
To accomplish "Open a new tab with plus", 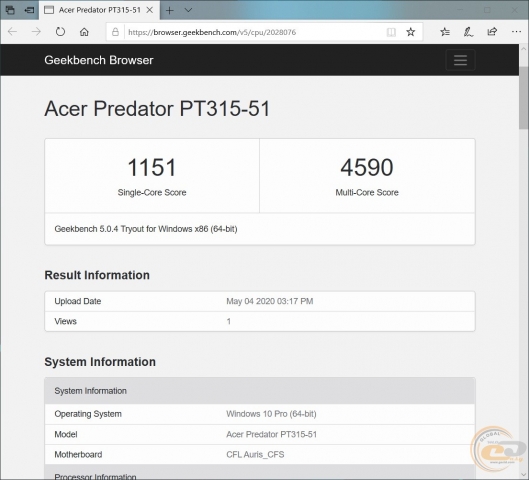I will pyautogui.click(x=169, y=10).
